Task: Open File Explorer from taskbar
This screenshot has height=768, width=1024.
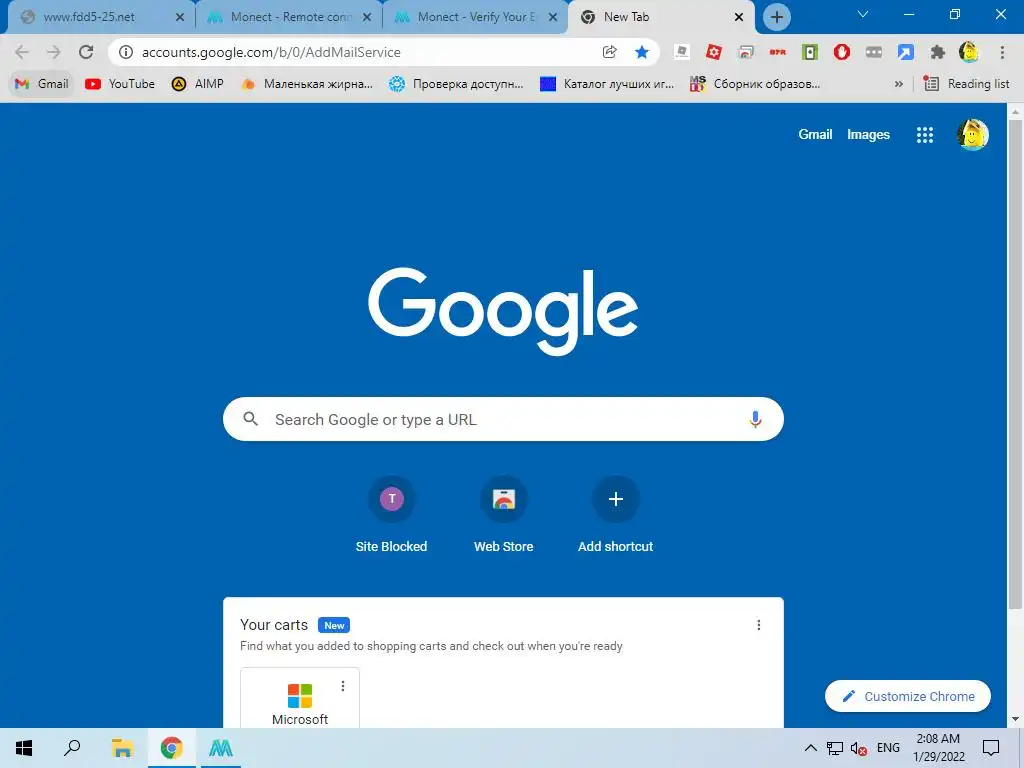Action: [122, 748]
